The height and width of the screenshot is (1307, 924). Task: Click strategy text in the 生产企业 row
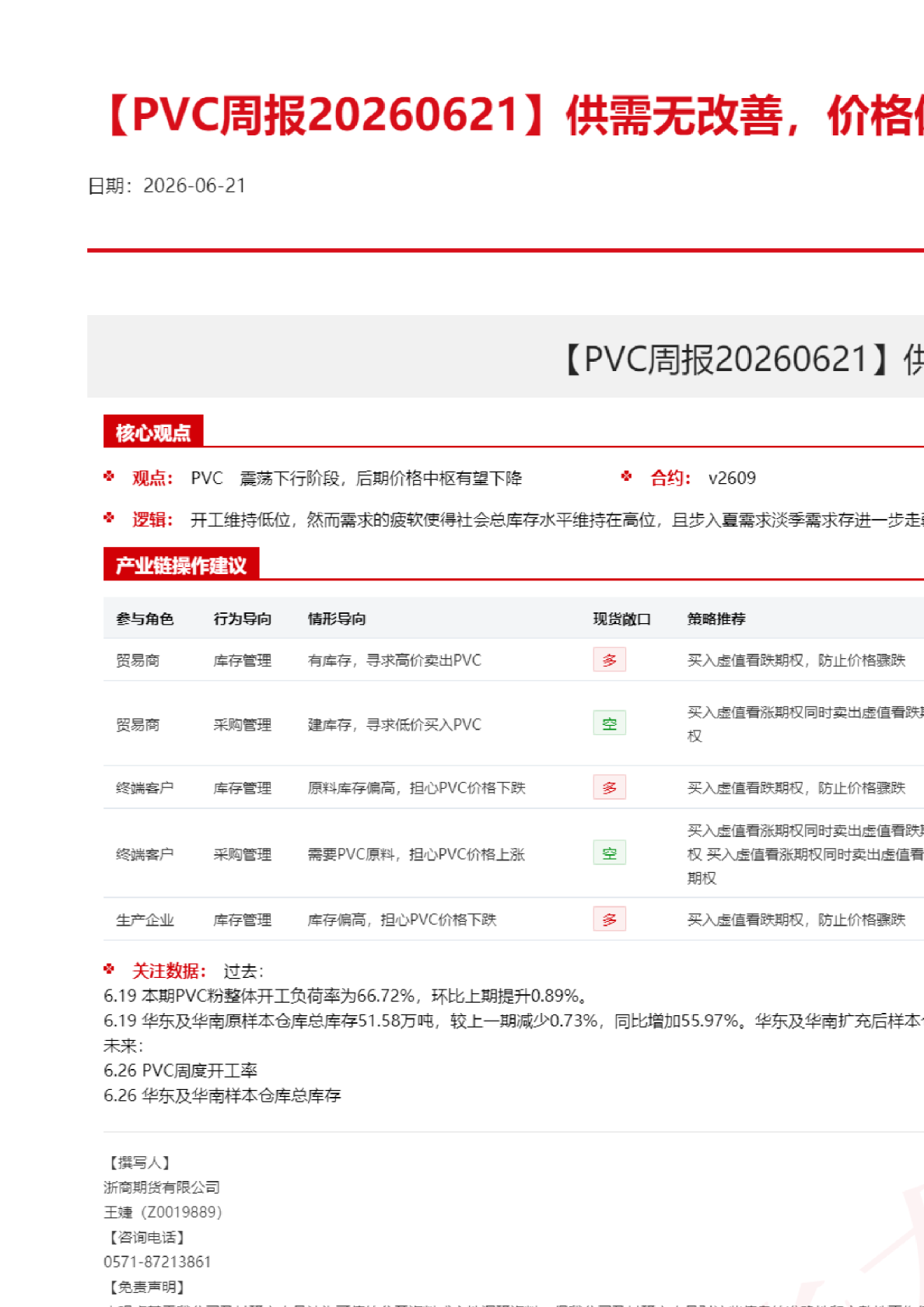796,920
